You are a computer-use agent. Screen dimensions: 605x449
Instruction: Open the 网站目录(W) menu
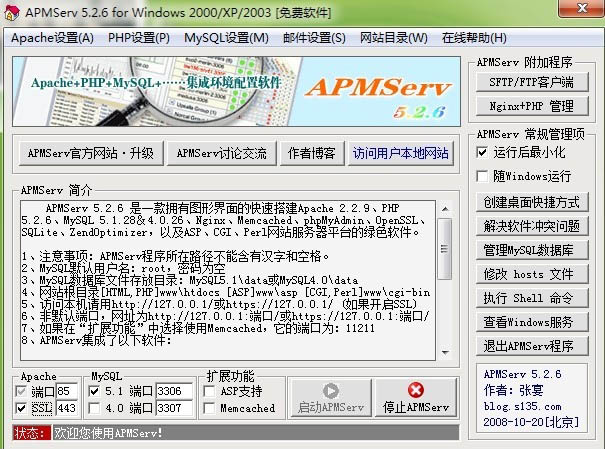(393, 38)
